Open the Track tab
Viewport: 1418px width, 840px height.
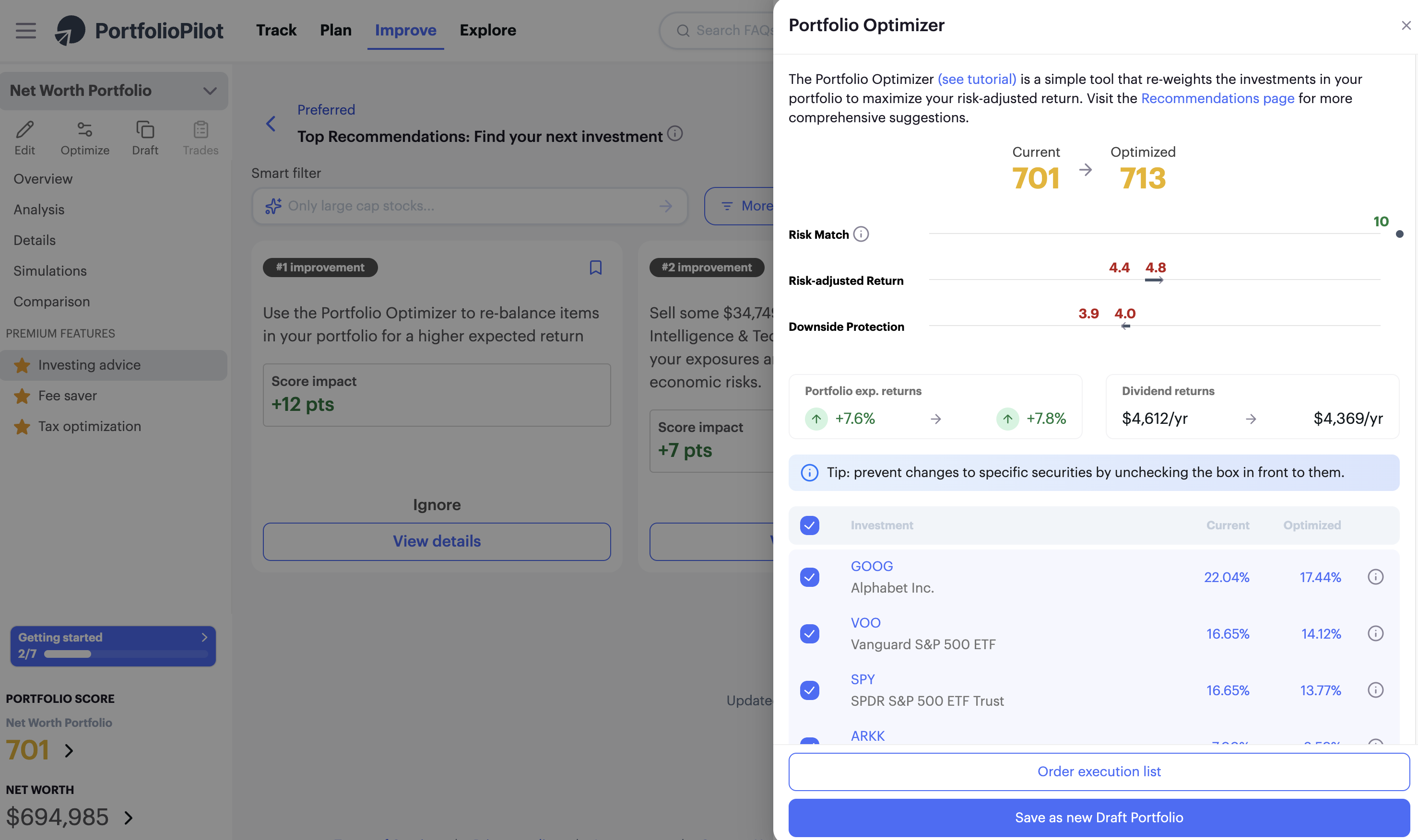[276, 30]
